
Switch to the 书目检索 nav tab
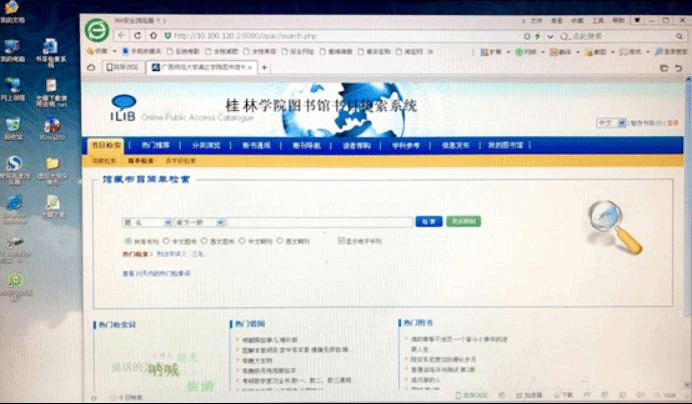106,145
